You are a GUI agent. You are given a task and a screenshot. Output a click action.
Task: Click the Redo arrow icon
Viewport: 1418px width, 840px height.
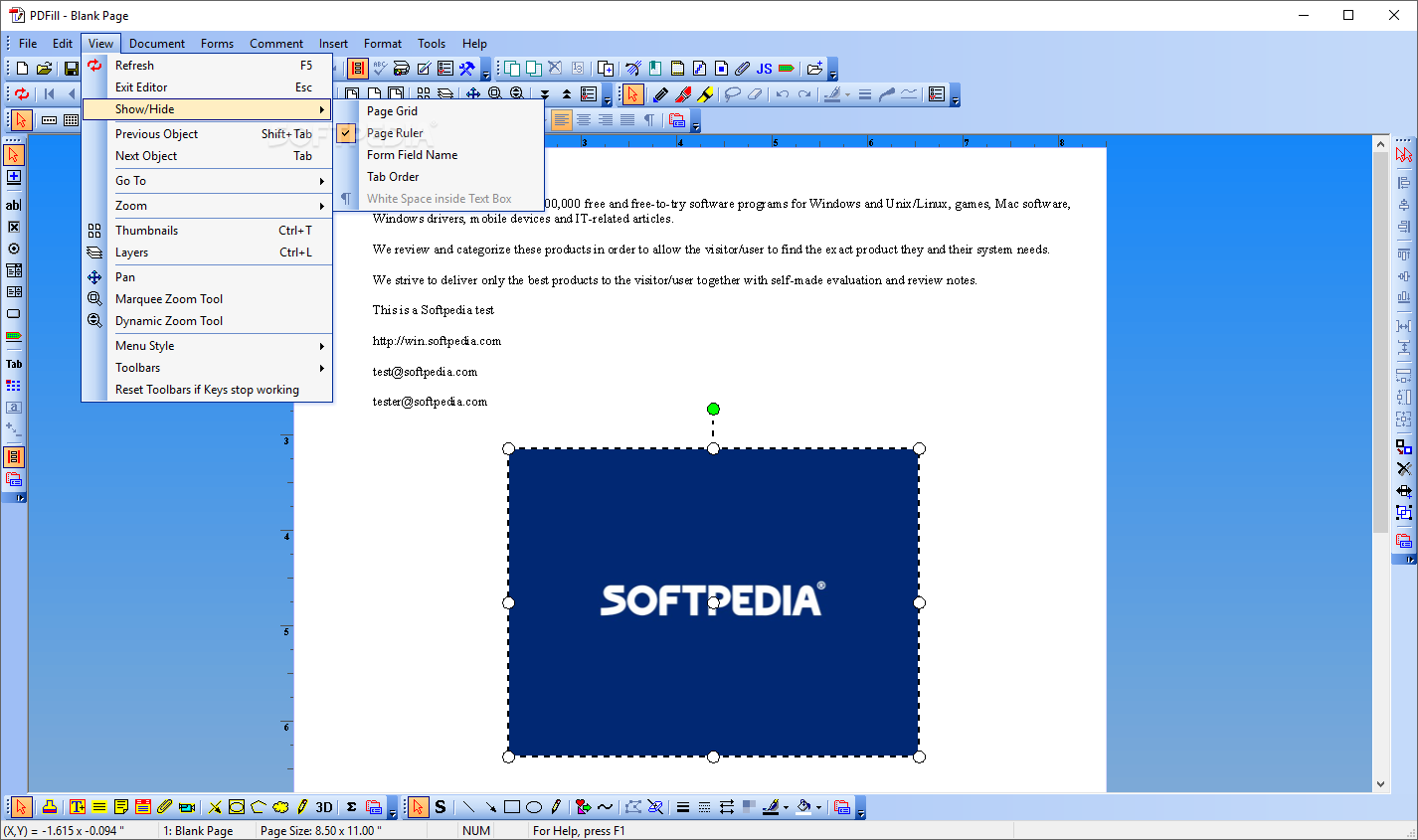coord(804,94)
